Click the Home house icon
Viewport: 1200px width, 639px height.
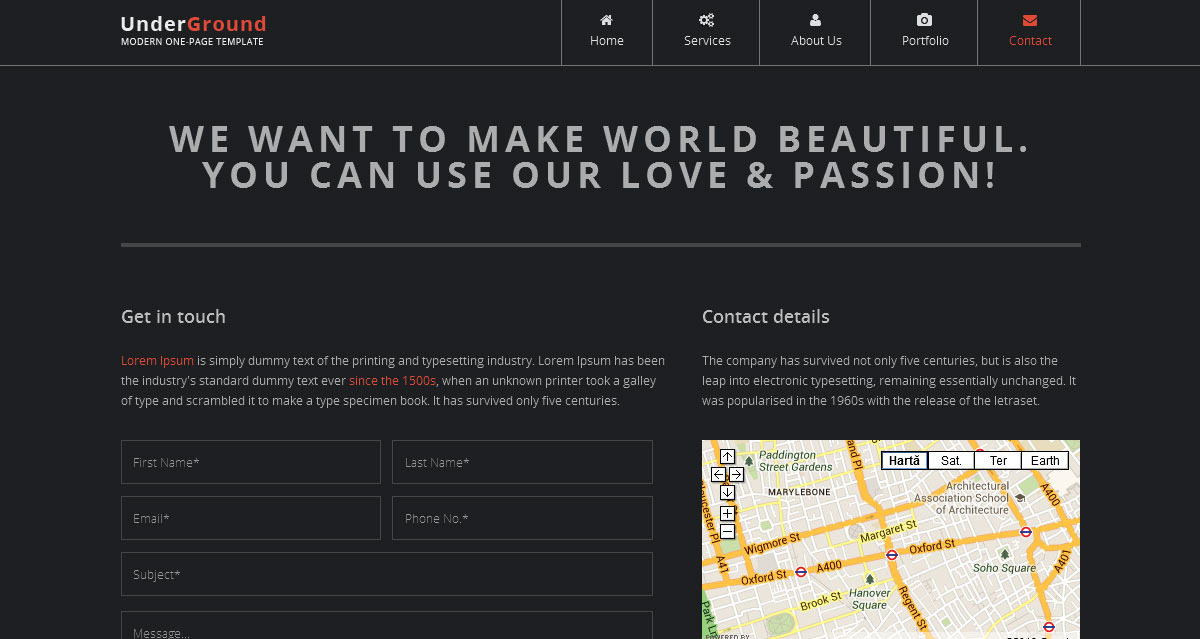pyautogui.click(x=606, y=20)
